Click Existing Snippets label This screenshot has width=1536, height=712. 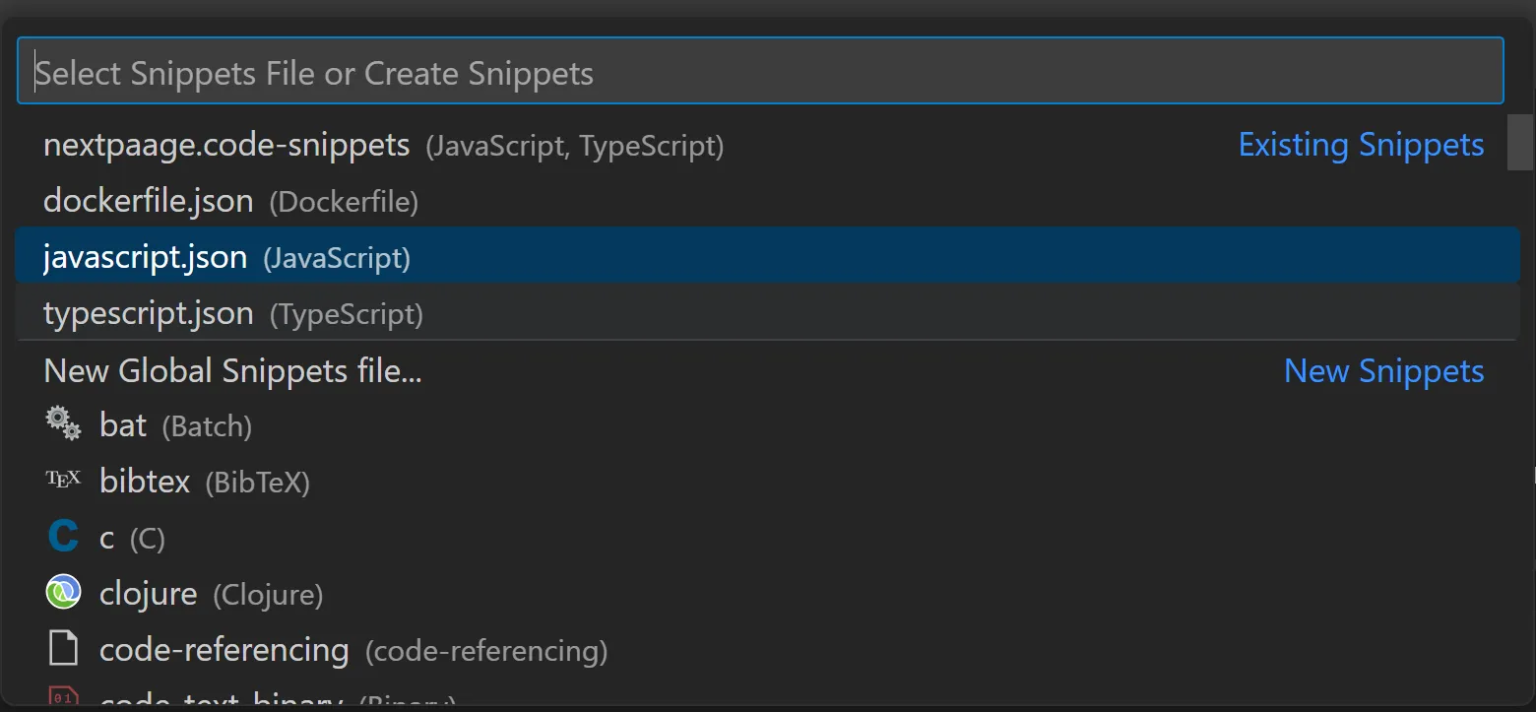(x=1361, y=145)
